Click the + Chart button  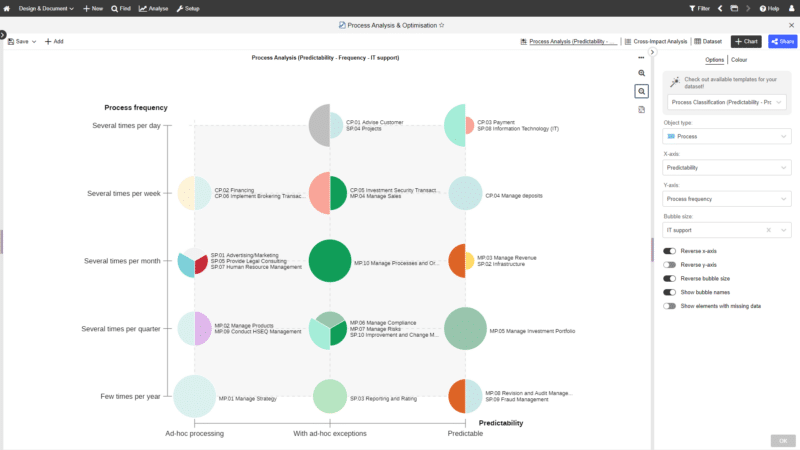point(745,42)
